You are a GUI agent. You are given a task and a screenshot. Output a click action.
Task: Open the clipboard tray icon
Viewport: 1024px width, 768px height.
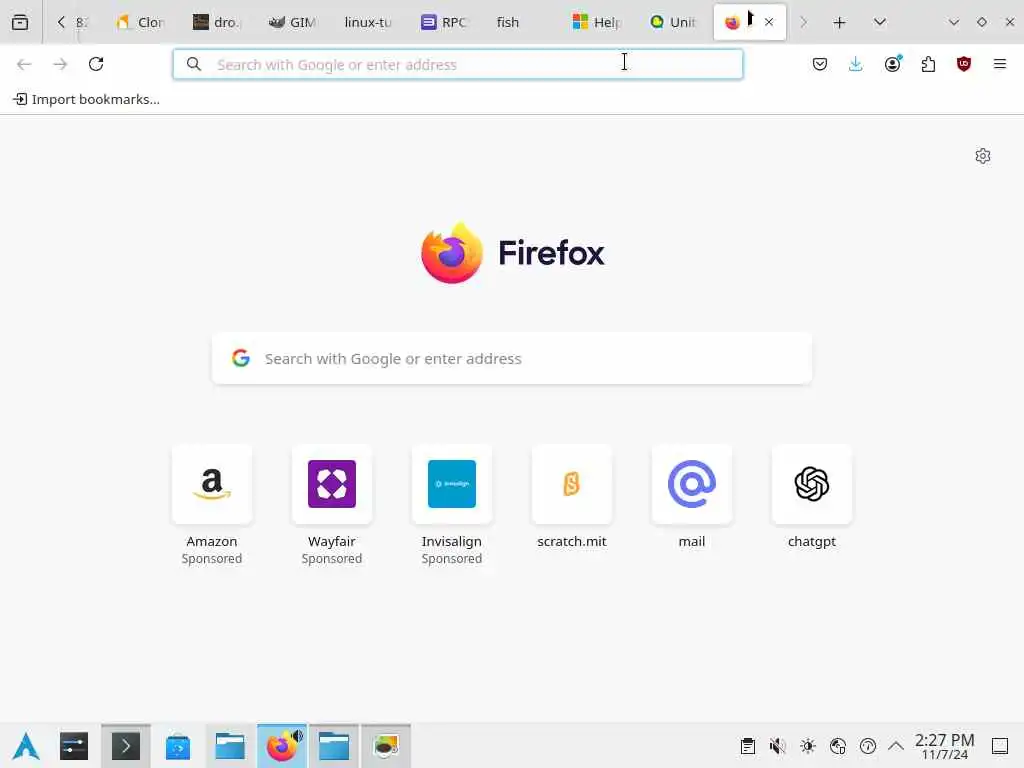pos(748,746)
